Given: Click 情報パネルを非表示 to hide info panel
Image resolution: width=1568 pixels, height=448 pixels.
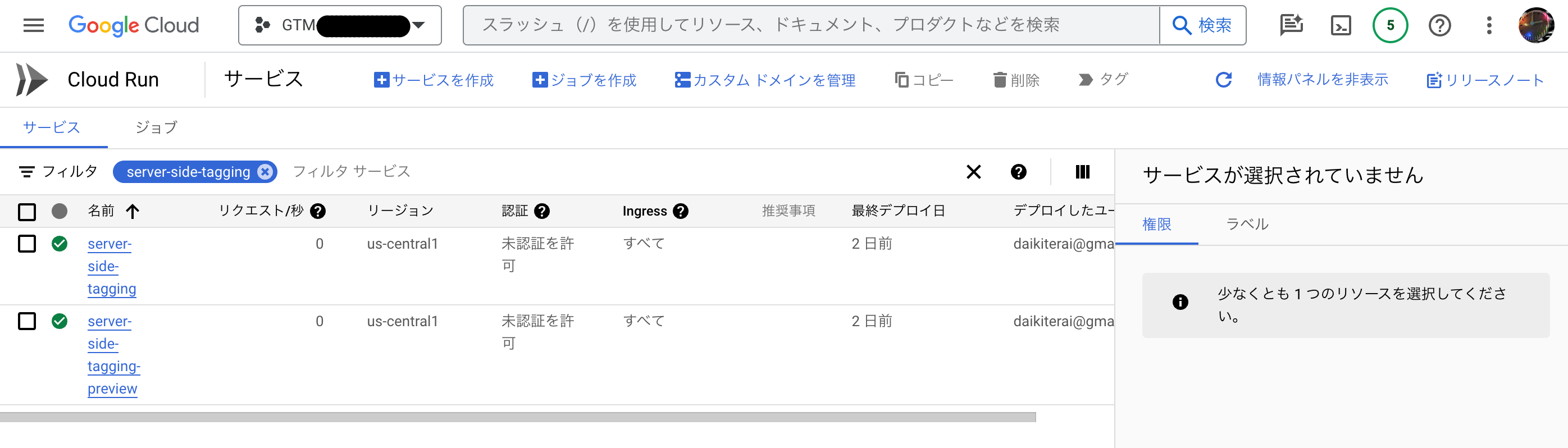Looking at the screenshot, I should click(1323, 80).
